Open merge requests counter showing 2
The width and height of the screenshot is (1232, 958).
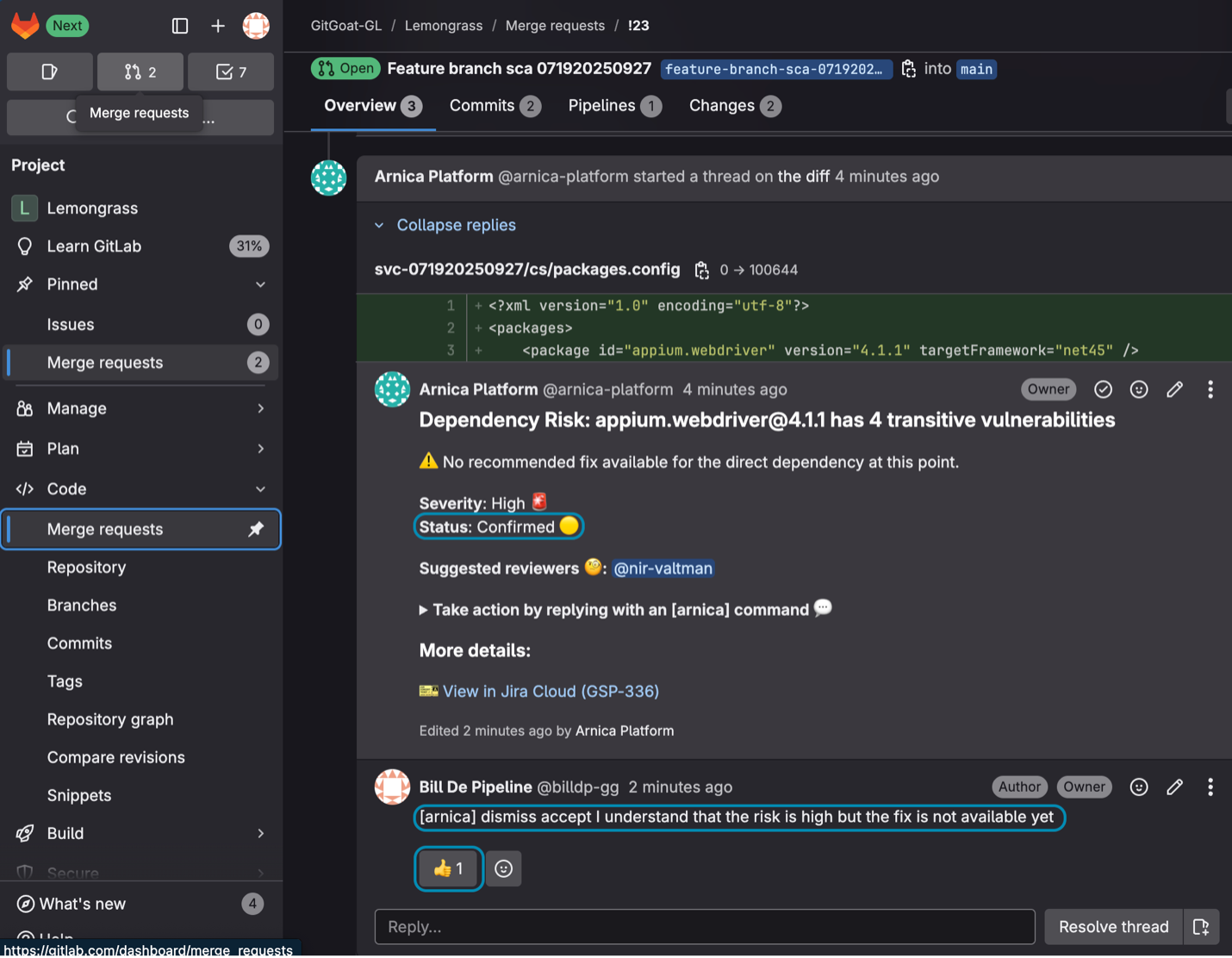tap(140, 72)
